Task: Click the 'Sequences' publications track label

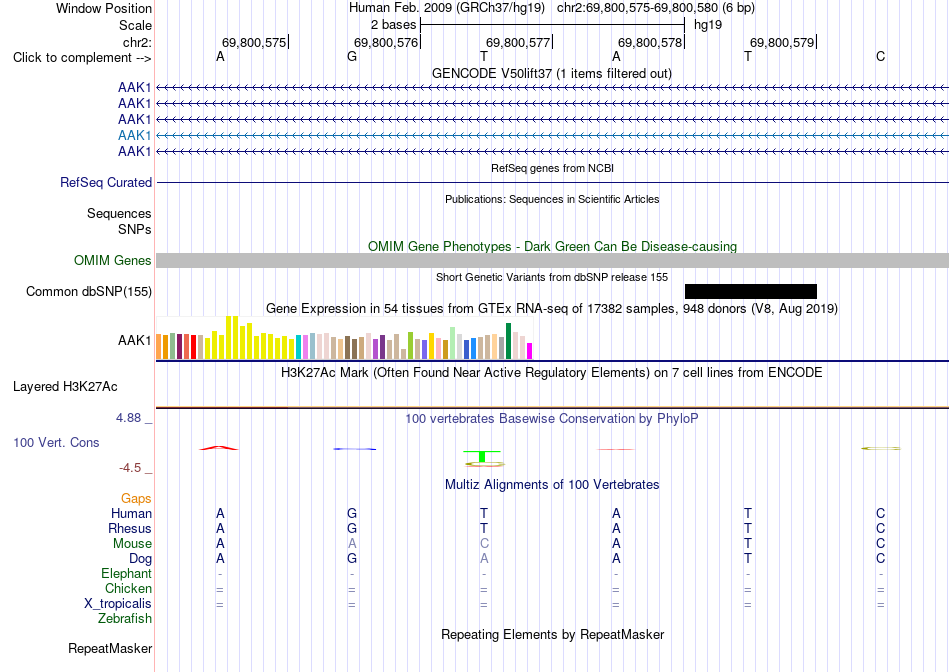Action: pyautogui.click(x=119, y=213)
